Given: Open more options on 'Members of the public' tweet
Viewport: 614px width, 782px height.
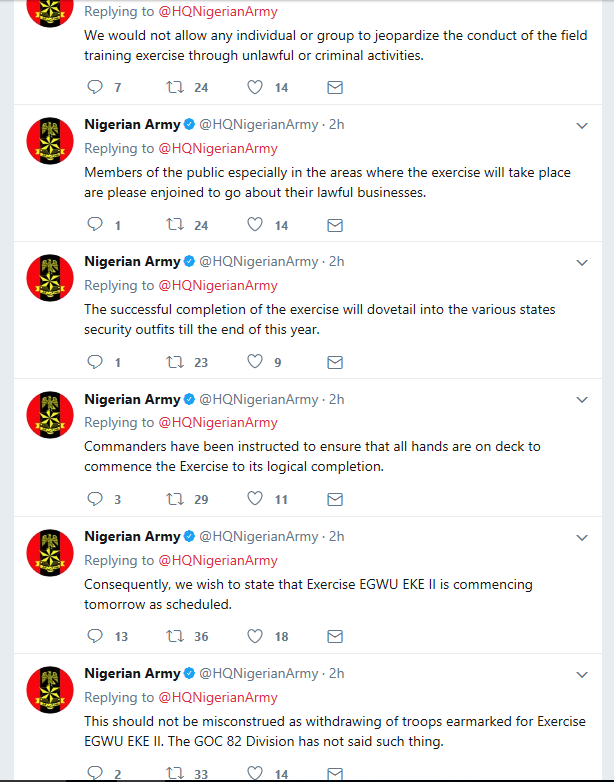Looking at the screenshot, I should [583, 125].
